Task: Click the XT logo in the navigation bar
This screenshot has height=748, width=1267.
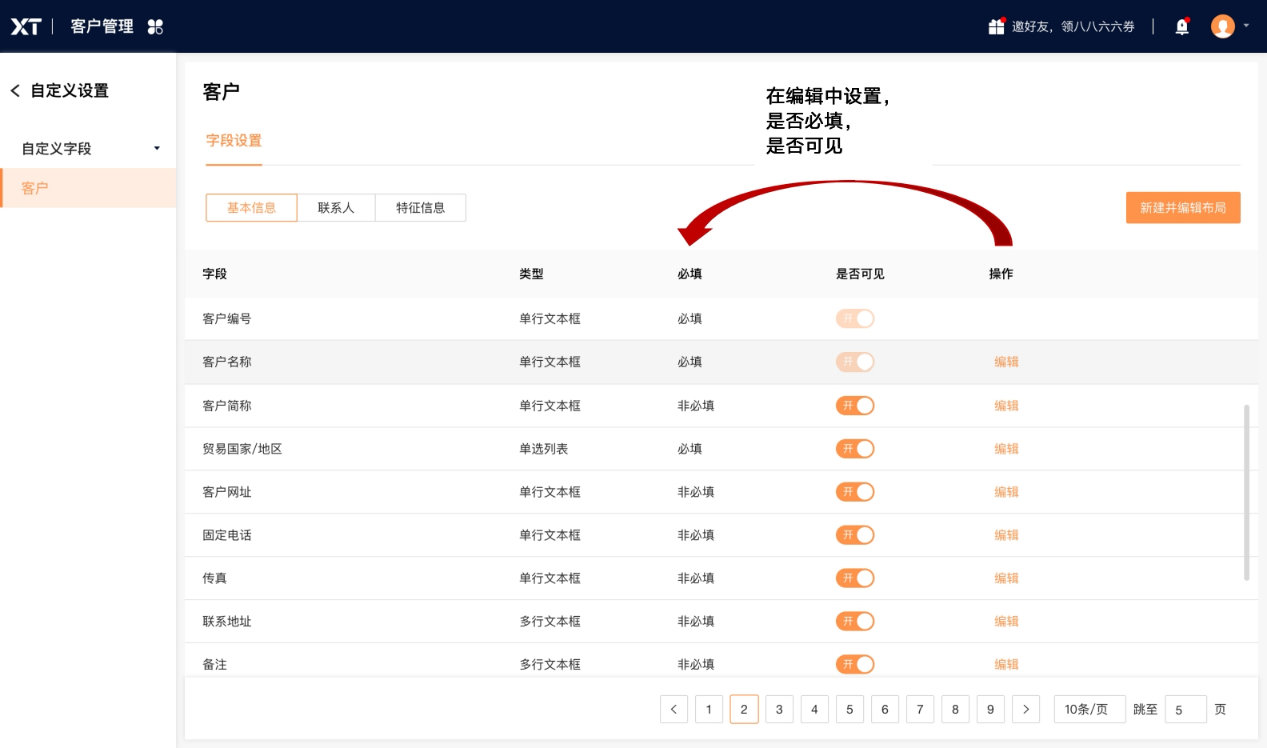Action: pyautogui.click(x=27, y=26)
